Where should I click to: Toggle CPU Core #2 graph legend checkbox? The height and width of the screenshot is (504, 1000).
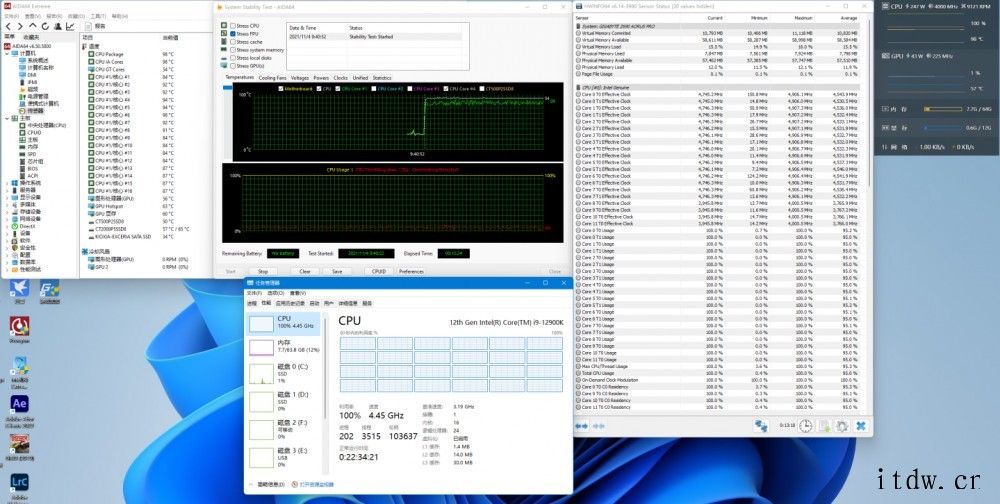click(x=375, y=89)
